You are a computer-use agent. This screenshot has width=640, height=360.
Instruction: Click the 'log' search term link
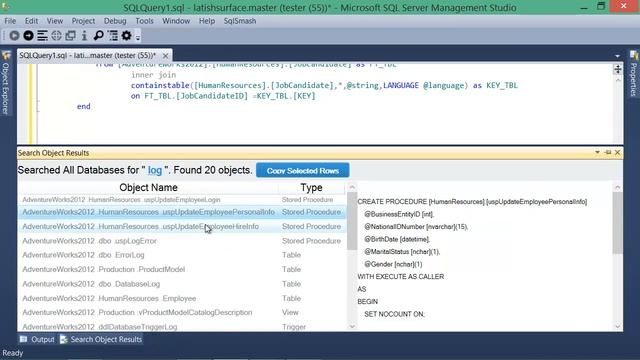point(155,170)
